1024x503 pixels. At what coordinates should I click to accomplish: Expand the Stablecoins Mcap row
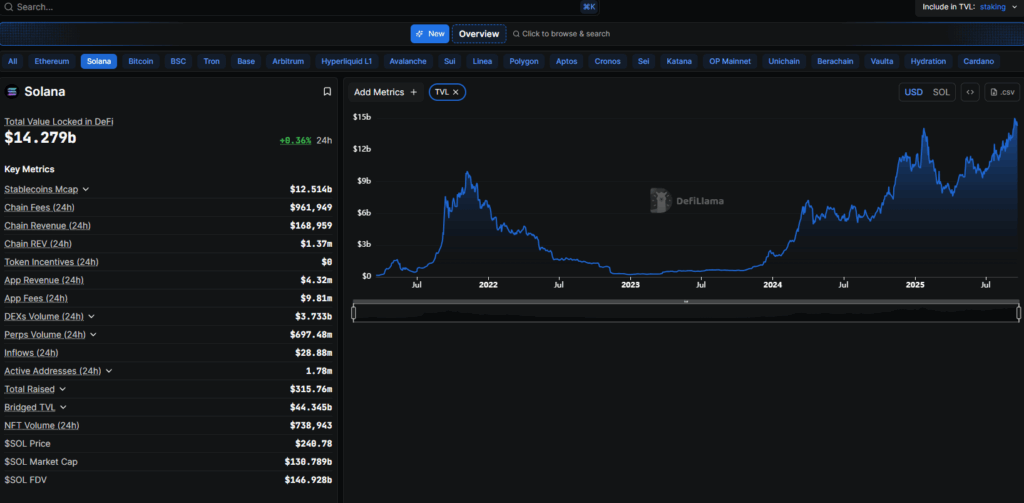86,189
